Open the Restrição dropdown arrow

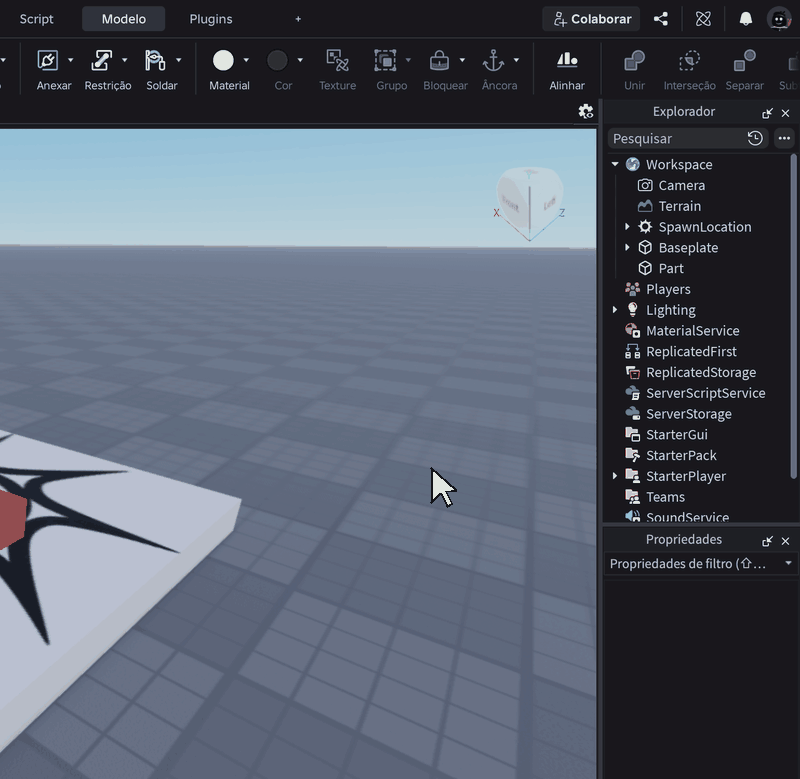tap(124, 60)
